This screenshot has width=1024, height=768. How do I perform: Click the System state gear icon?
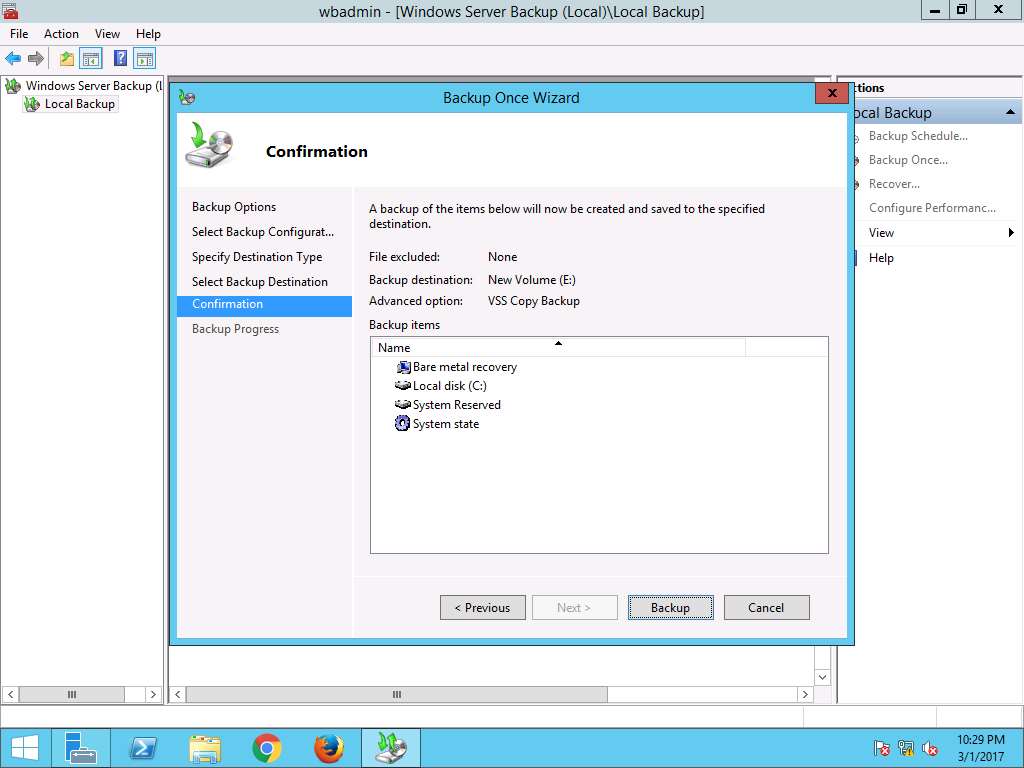(x=403, y=424)
